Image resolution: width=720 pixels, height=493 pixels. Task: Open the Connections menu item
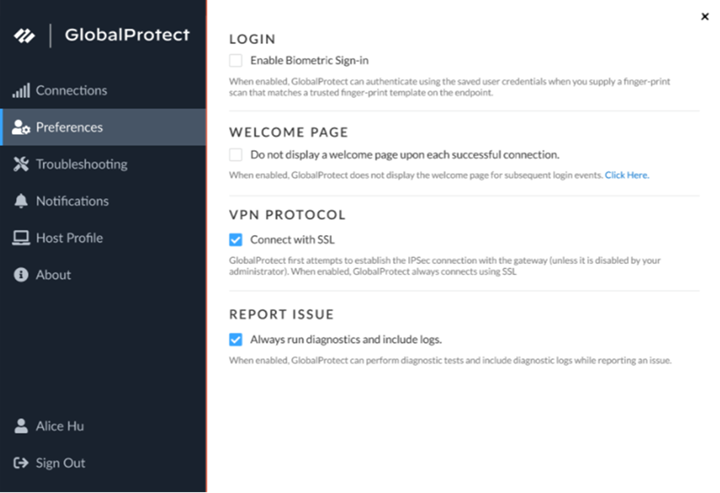click(x=71, y=91)
